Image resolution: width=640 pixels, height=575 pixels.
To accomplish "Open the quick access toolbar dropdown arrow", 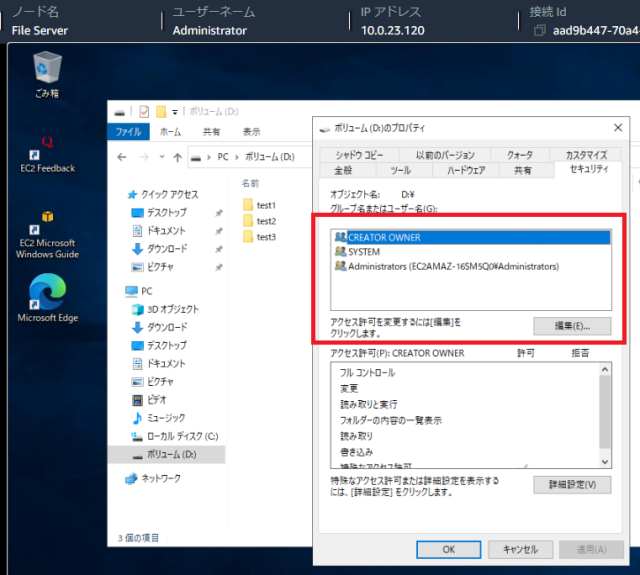I will click(x=175, y=112).
